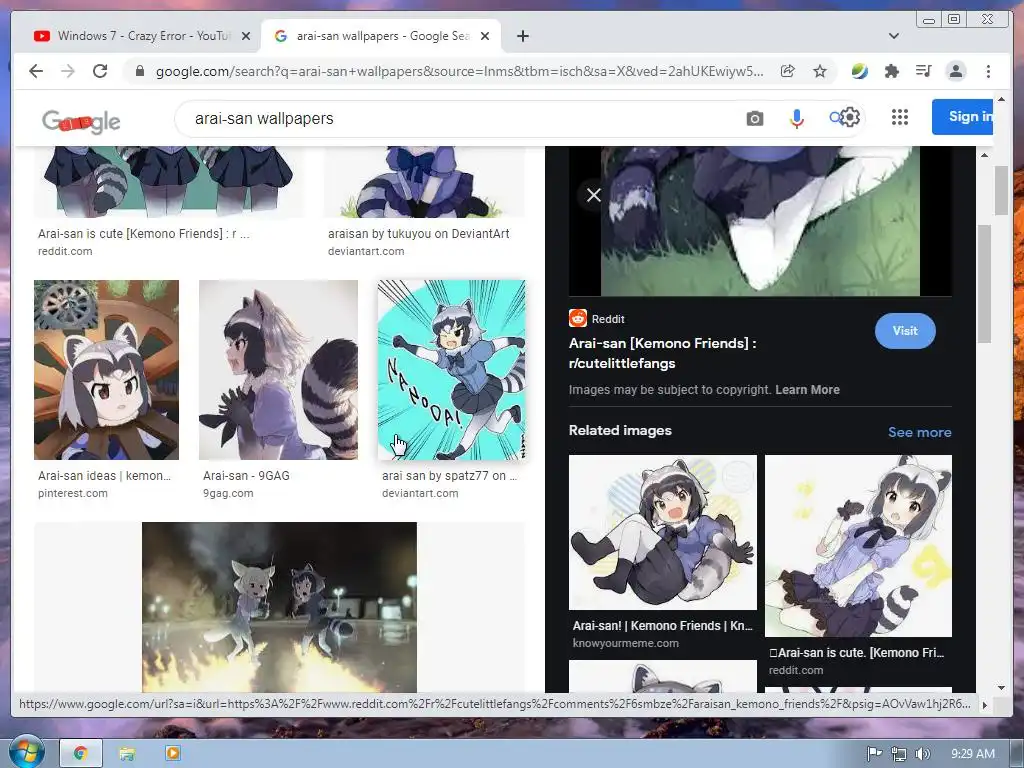The height and width of the screenshot is (768, 1024).
Task: Open Arai-san is cute reddit related image
Action: pos(858,546)
